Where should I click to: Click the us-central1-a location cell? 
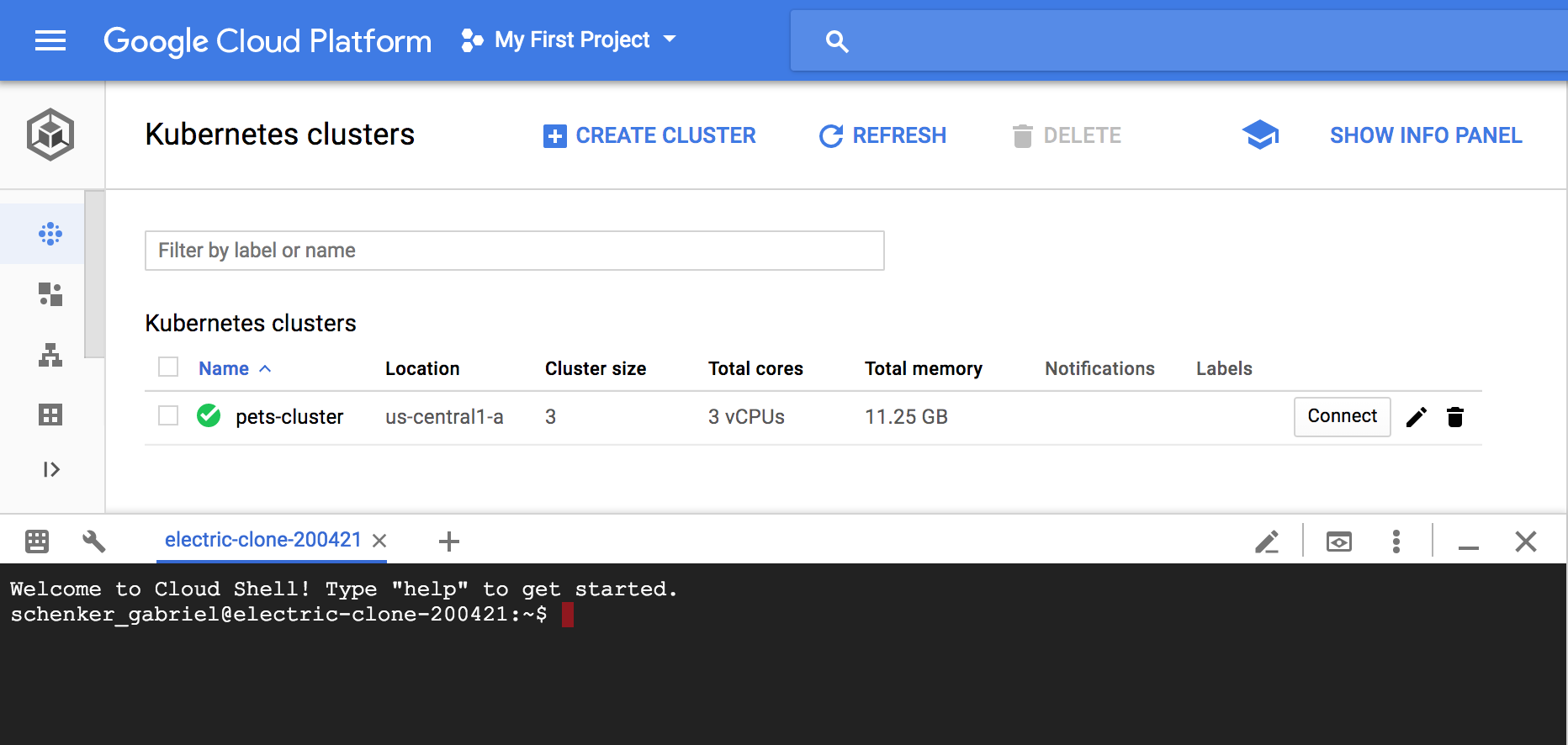coord(444,417)
